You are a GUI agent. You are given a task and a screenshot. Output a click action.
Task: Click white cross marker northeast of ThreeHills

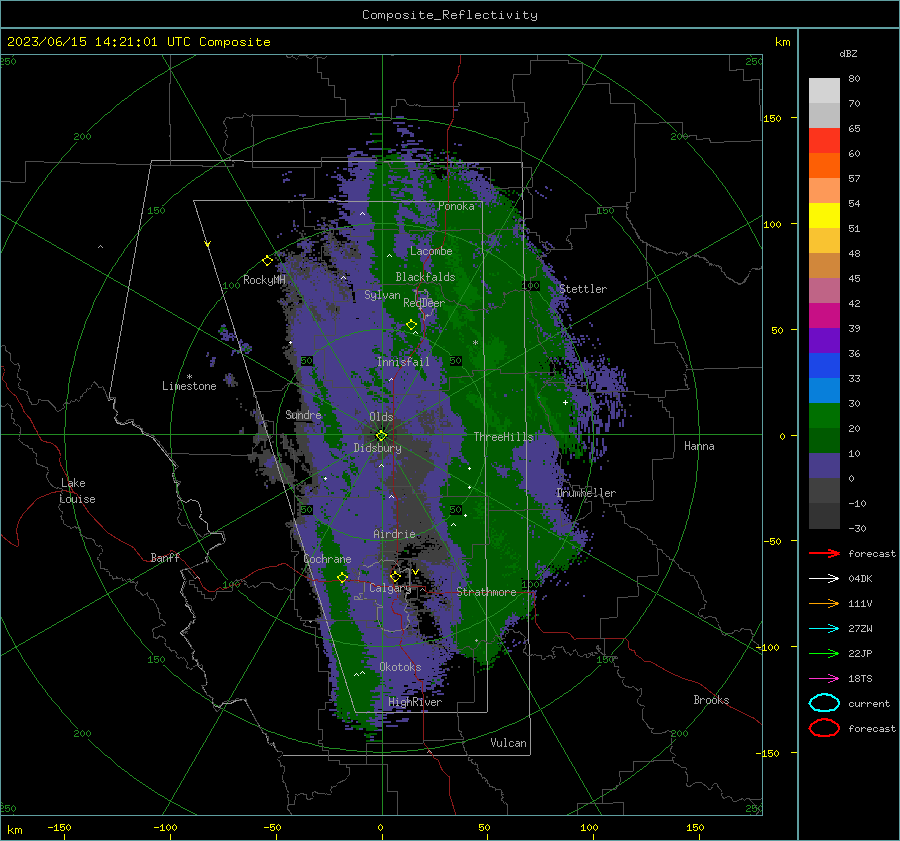point(565,402)
